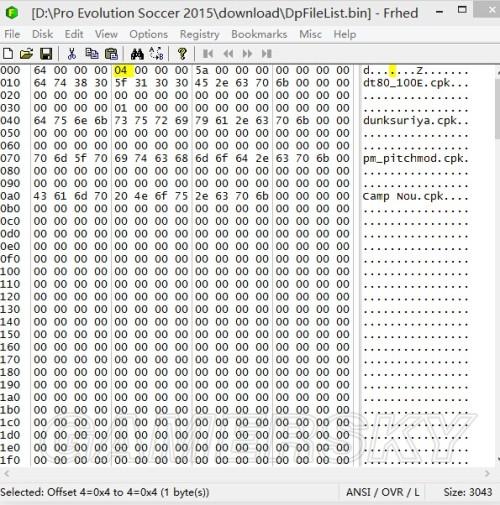Viewport: 500px width, 505px height.
Task: Click the New file toolbar icon
Action: tap(8, 53)
